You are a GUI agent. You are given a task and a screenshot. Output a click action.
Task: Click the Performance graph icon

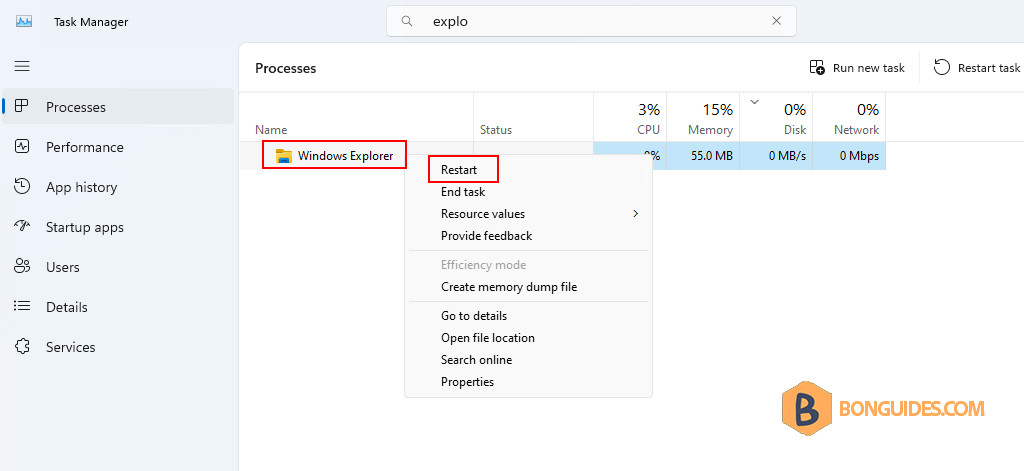(x=22, y=146)
